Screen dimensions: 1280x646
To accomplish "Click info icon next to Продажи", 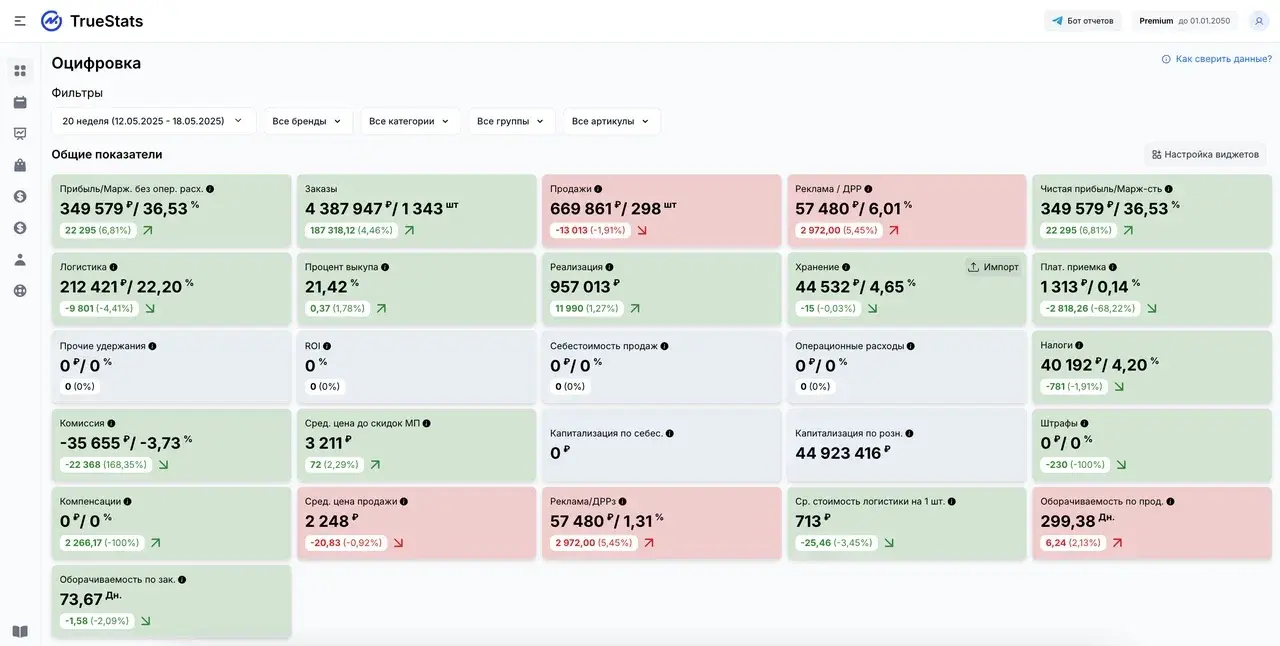I will point(599,189).
